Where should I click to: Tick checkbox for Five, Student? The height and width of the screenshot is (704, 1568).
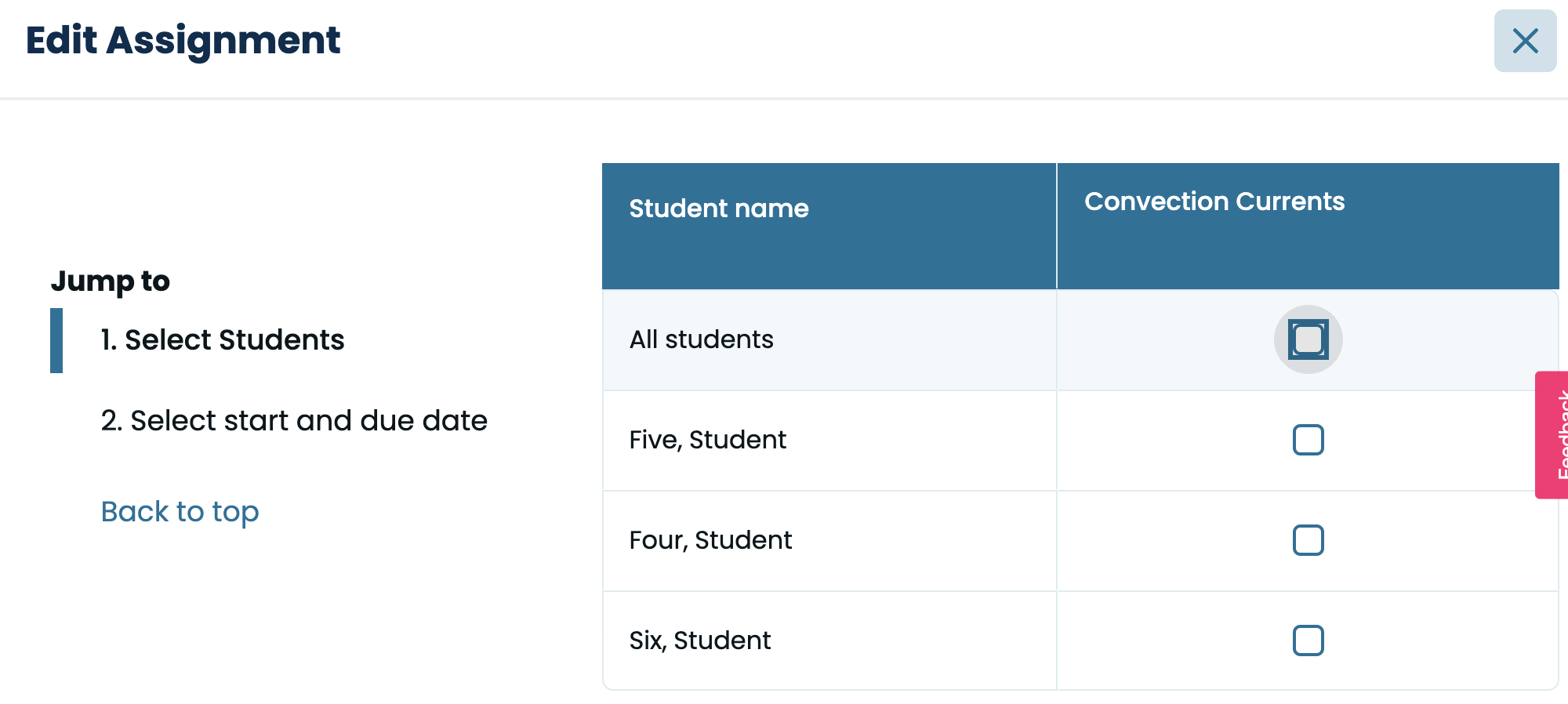1308,440
